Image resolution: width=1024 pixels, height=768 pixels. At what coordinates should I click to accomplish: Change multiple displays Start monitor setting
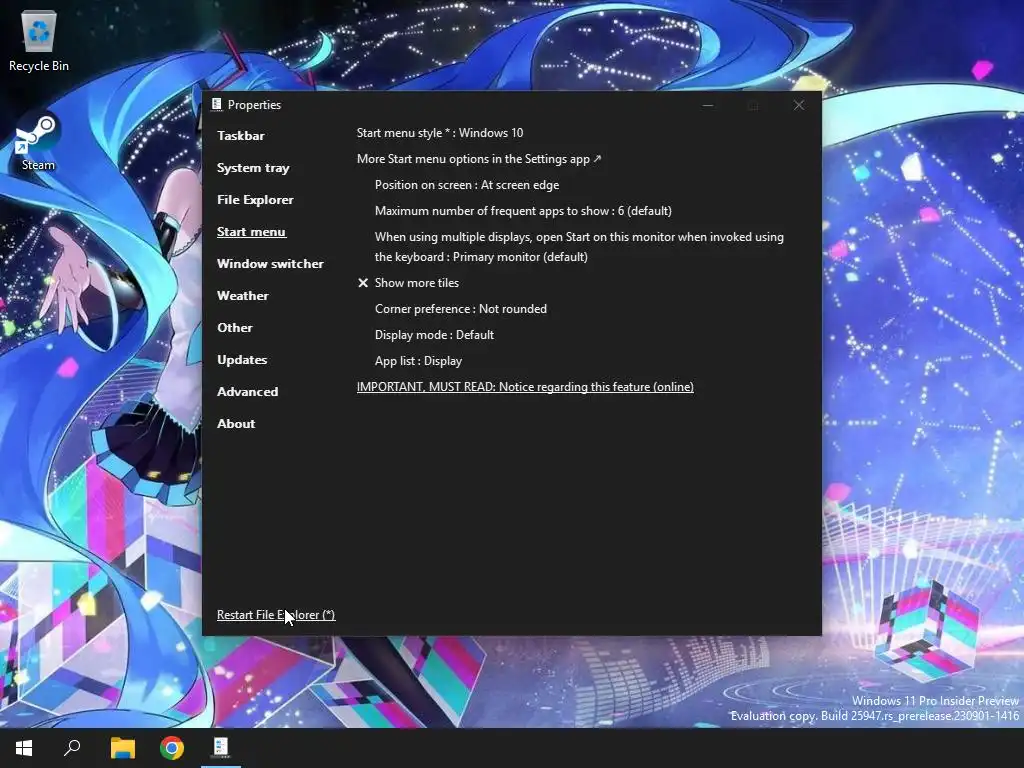coord(579,247)
